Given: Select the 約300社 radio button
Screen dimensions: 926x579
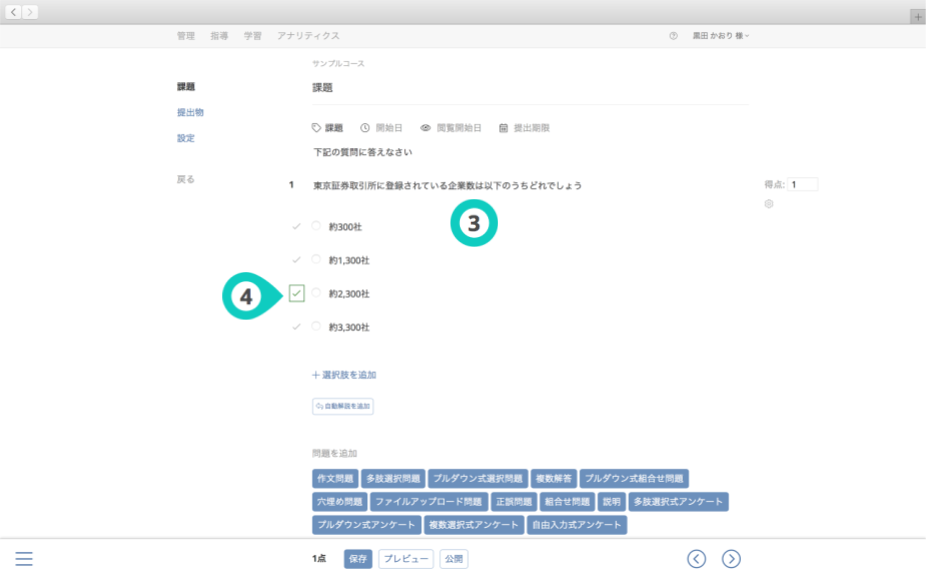Looking at the screenshot, I should [x=316, y=226].
